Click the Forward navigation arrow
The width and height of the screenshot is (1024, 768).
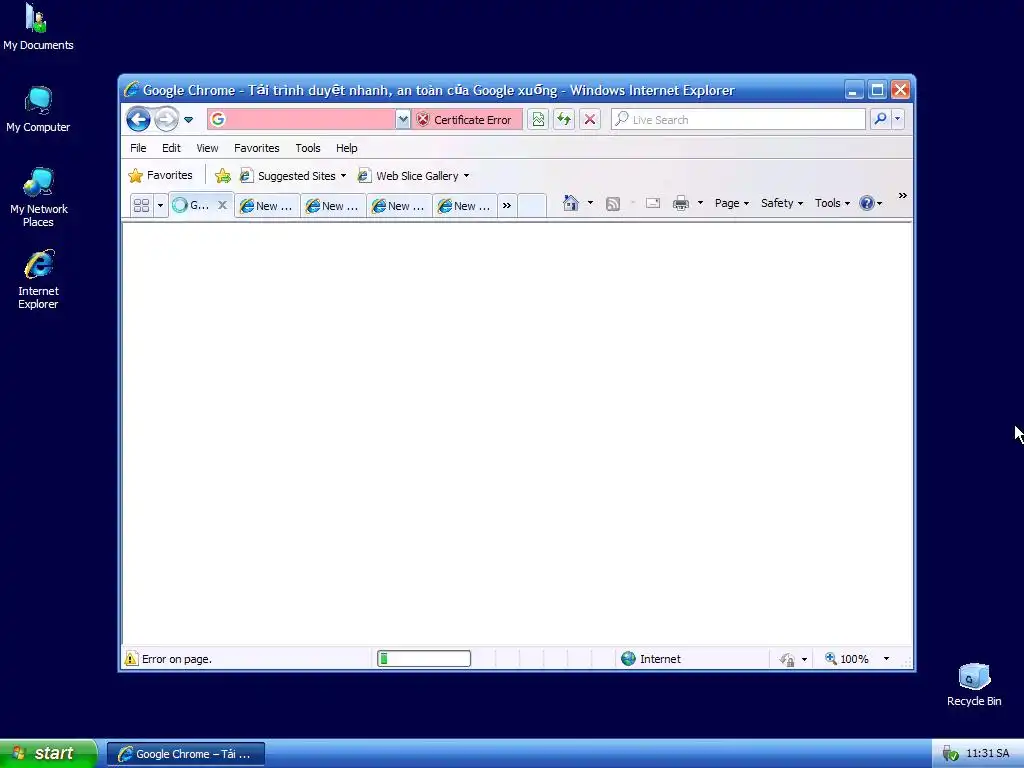167,120
